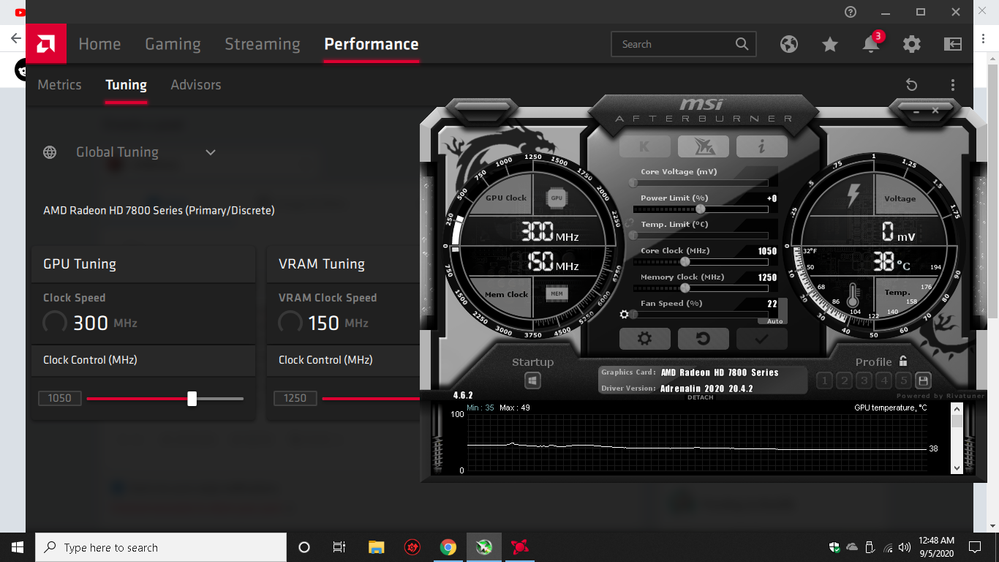999x562 pixels.
Task: Click the taskbar search box
Action: tap(161, 547)
